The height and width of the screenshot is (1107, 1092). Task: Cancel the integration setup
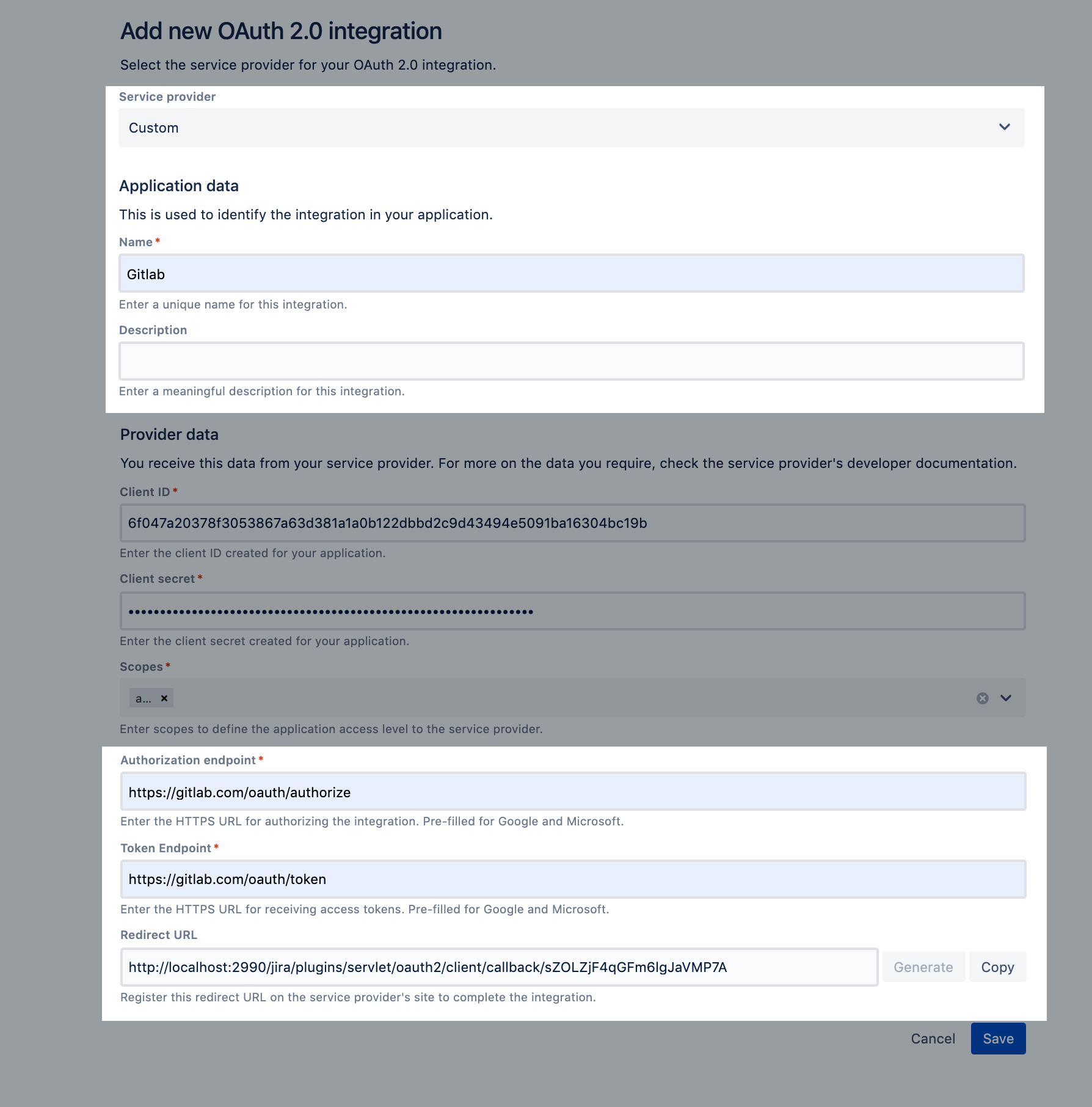(x=933, y=1038)
